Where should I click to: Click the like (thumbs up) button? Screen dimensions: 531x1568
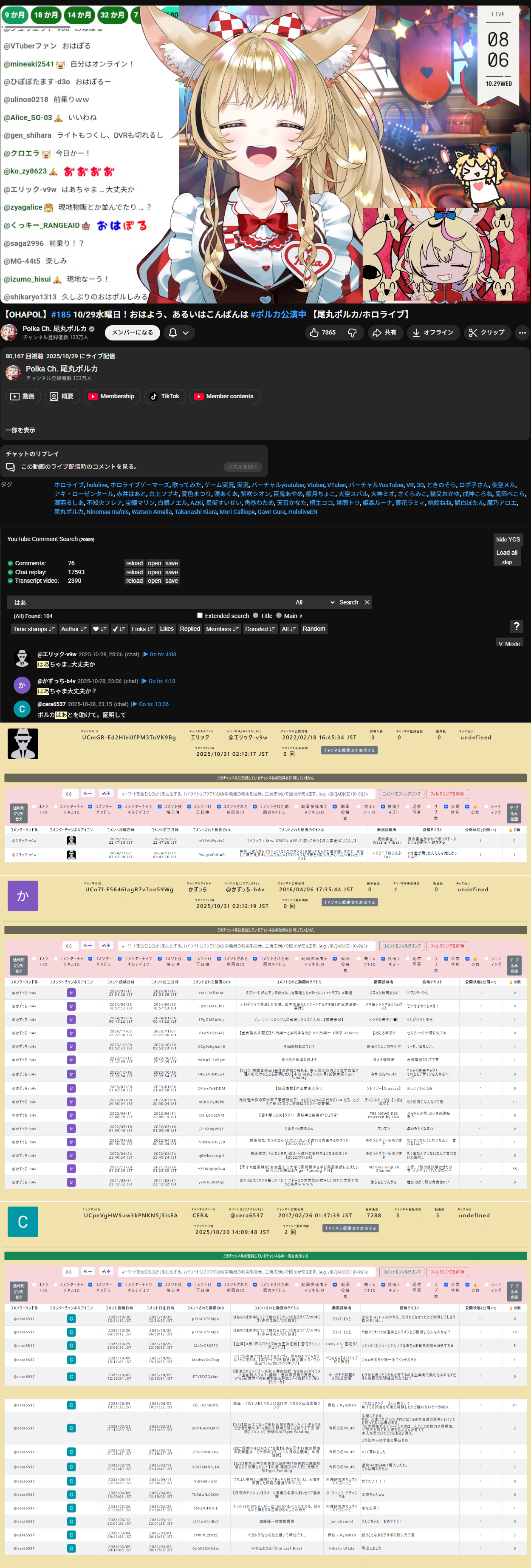coord(322,332)
